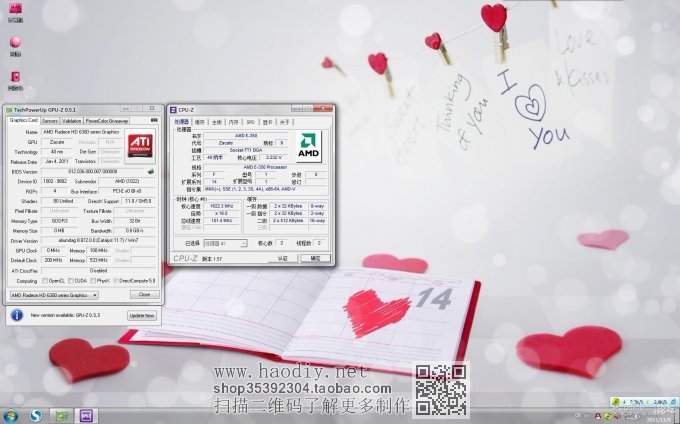The height and width of the screenshot is (424, 680).
Task: Open the blue Sogou browser taskbar icon
Action: pyautogui.click(x=36, y=415)
